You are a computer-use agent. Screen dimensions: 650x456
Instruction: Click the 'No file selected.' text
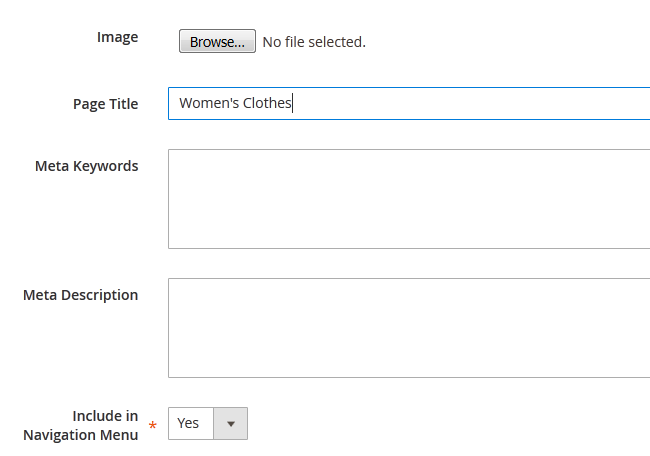(x=314, y=42)
